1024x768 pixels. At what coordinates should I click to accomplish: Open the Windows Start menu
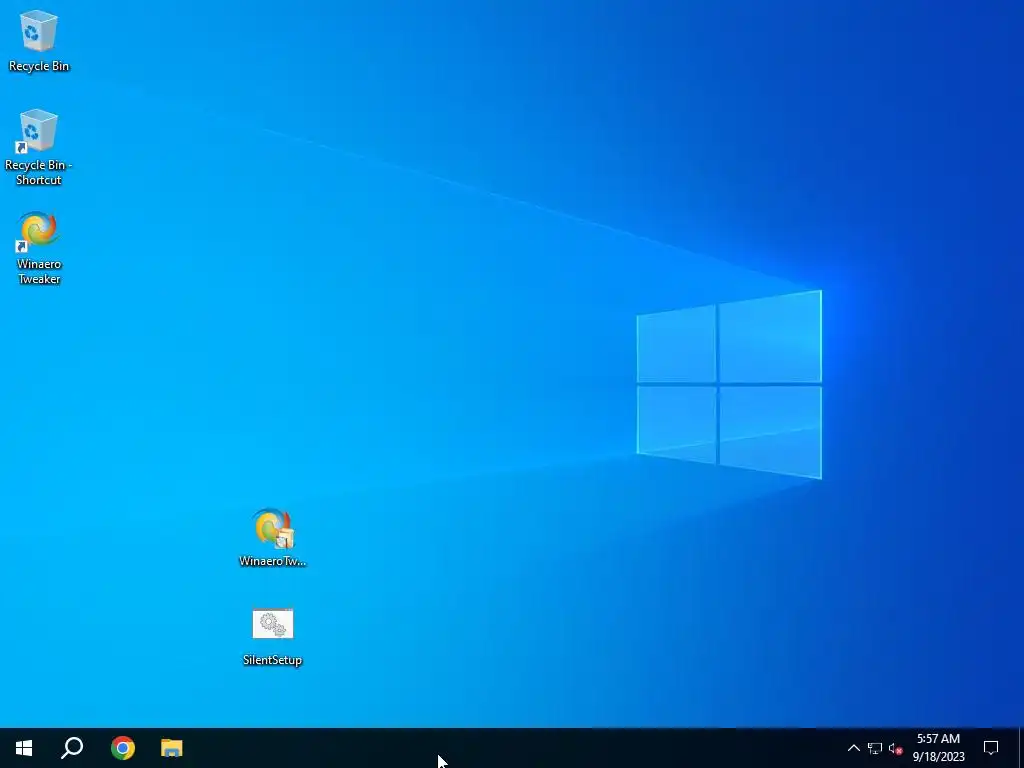[x=24, y=748]
